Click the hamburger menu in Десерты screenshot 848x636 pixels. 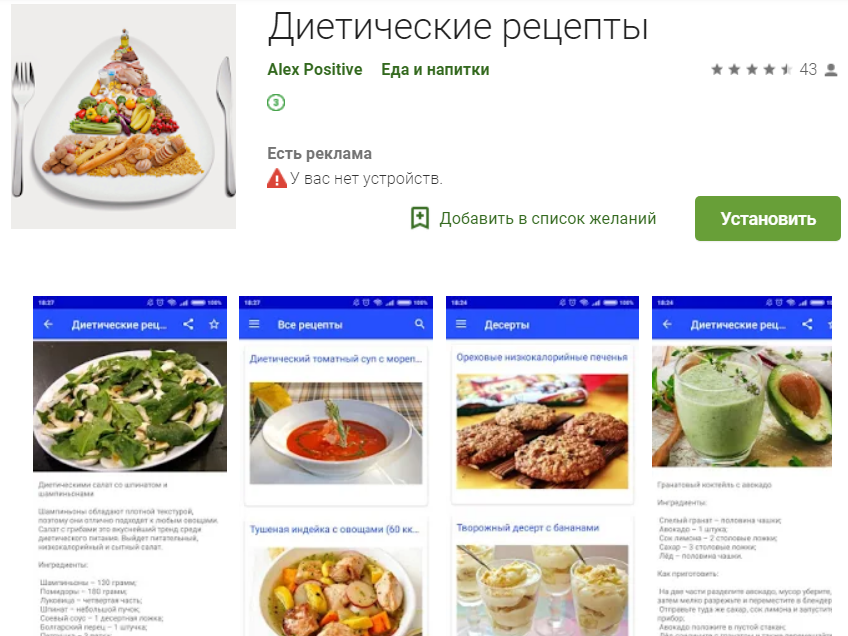[x=461, y=324]
